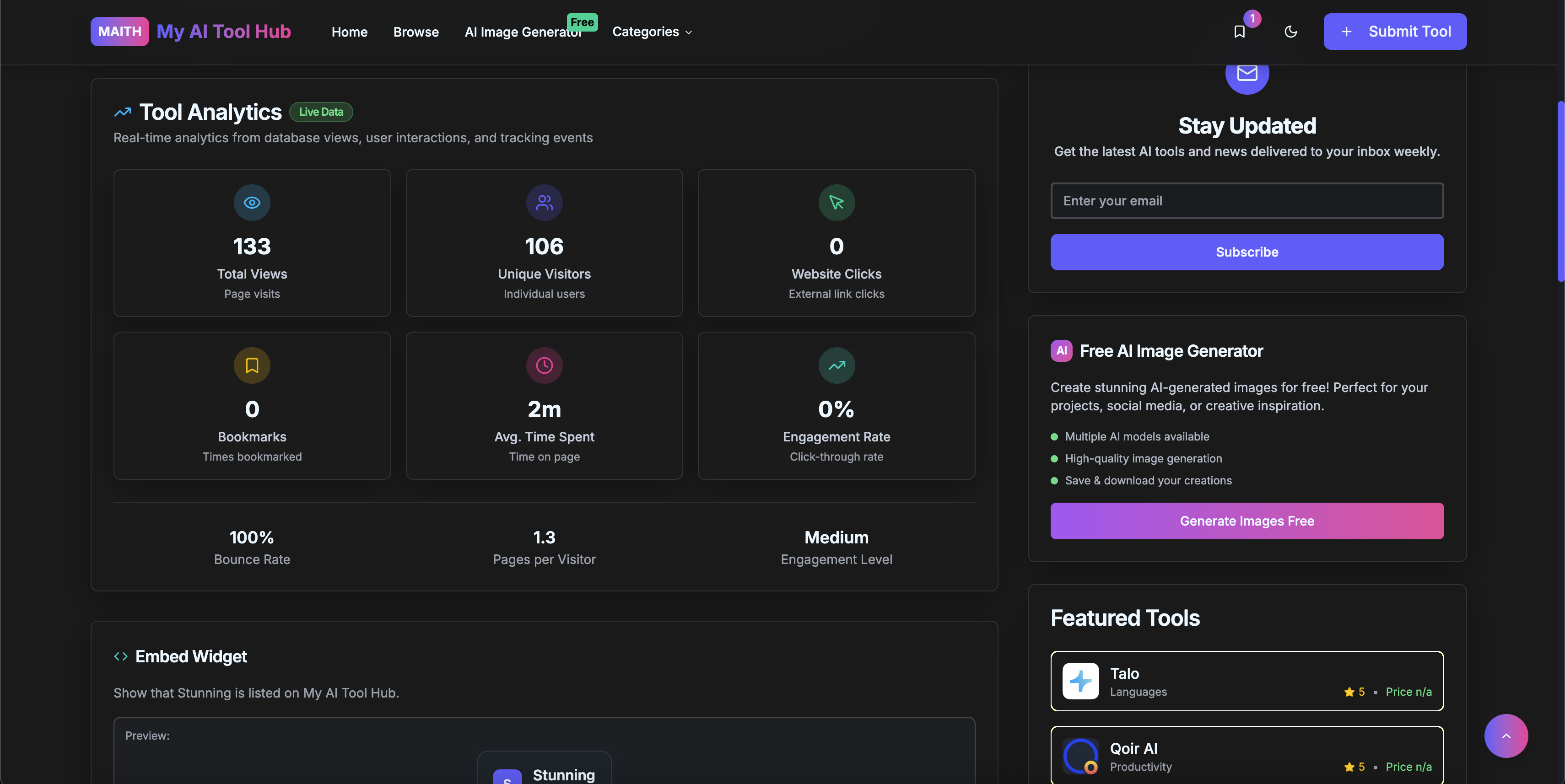Click 'Multiple AI models available' bullet

(x=1137, y=437)
